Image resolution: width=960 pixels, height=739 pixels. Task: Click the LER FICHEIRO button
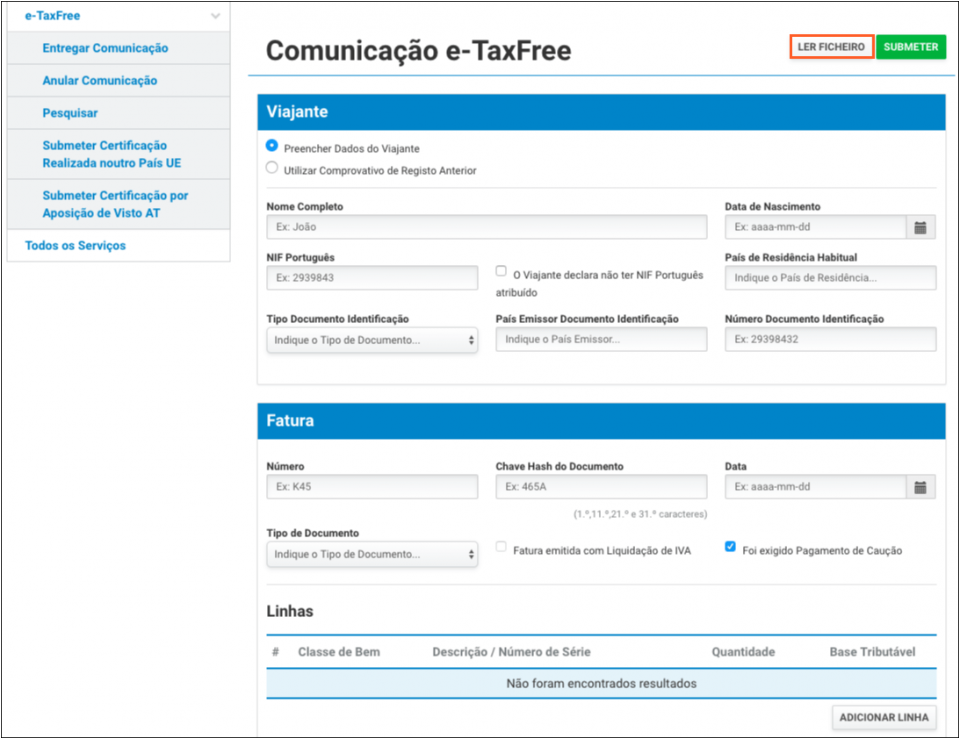click(x=831, y=46)
